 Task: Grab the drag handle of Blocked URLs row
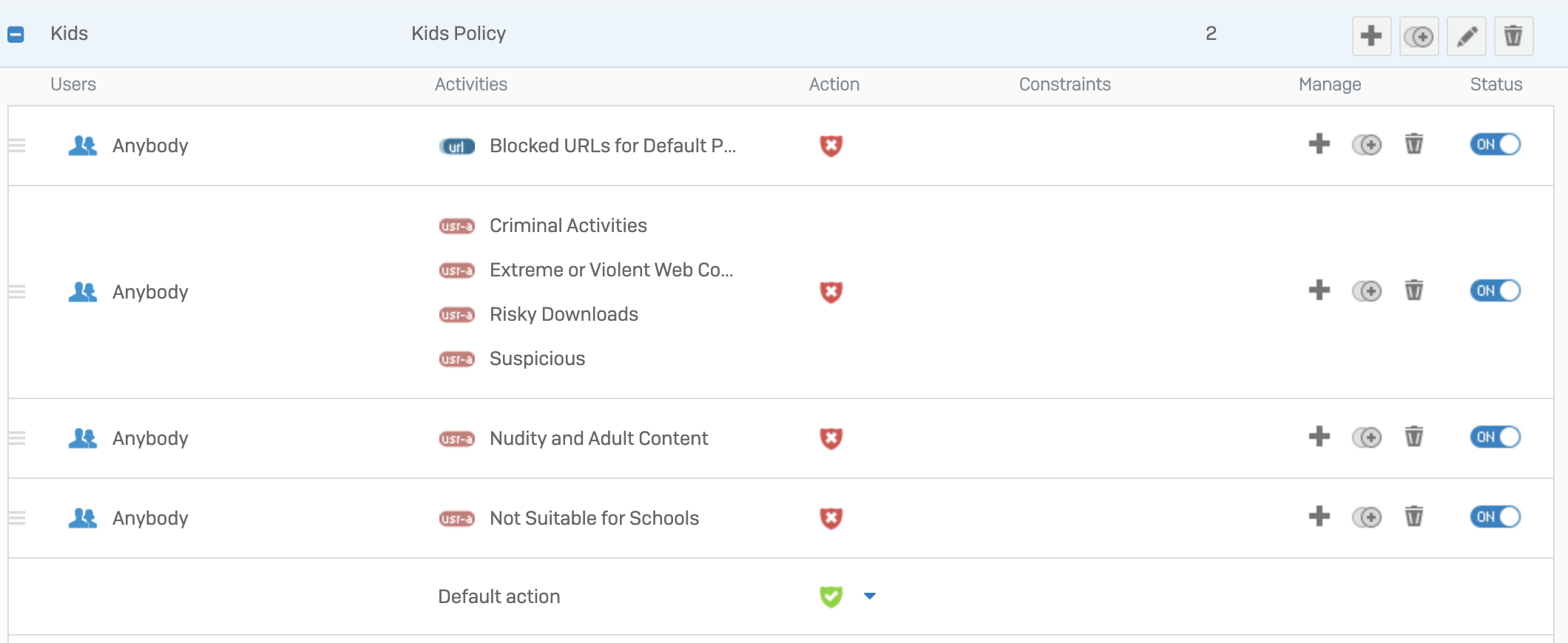17,146
